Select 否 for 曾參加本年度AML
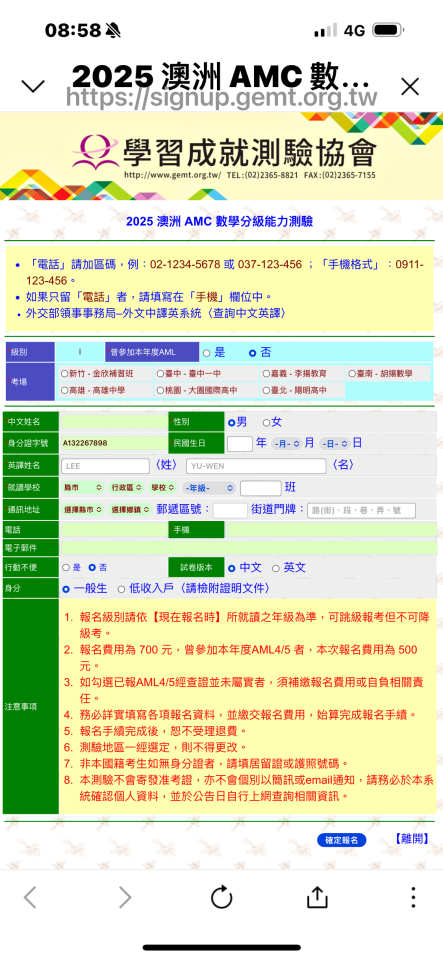Viewport: 443px width, 960px height. pos(252,353)
